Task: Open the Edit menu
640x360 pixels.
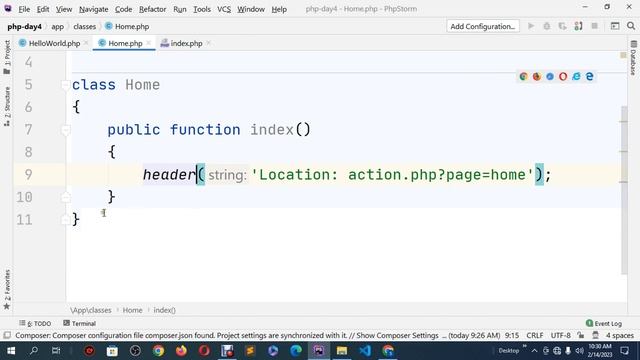Action: pos(42,9)
